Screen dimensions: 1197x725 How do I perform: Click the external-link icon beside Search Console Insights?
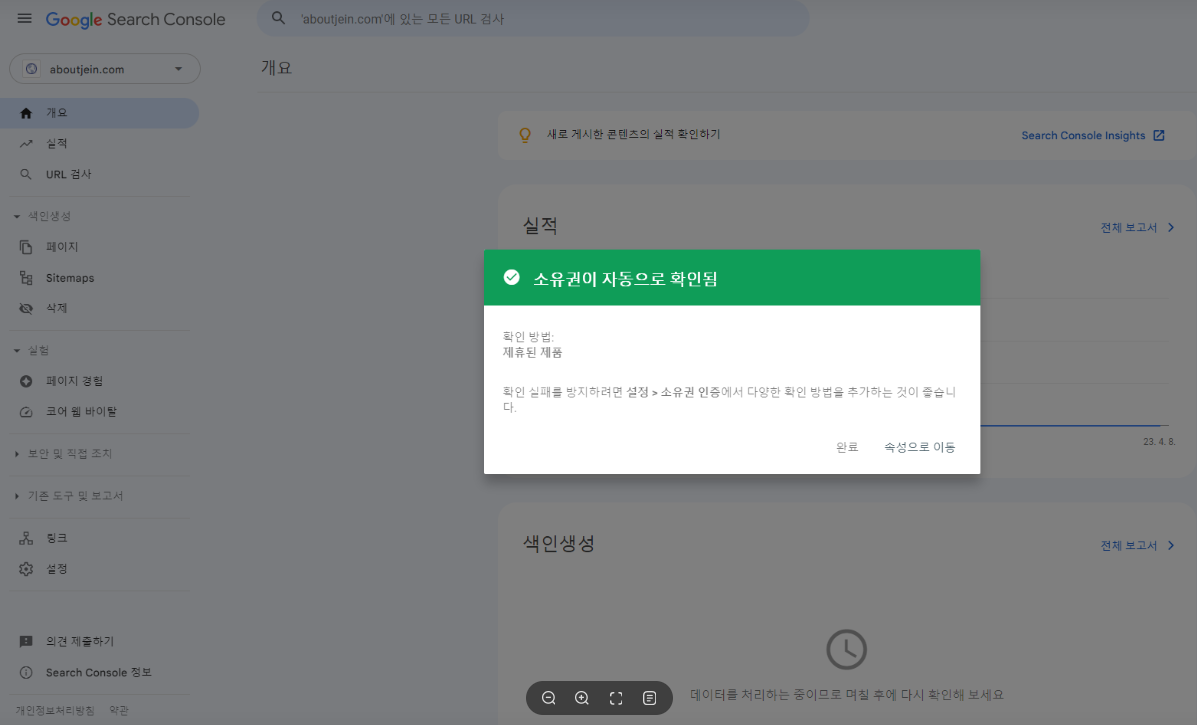click(x=1159, y=135)
